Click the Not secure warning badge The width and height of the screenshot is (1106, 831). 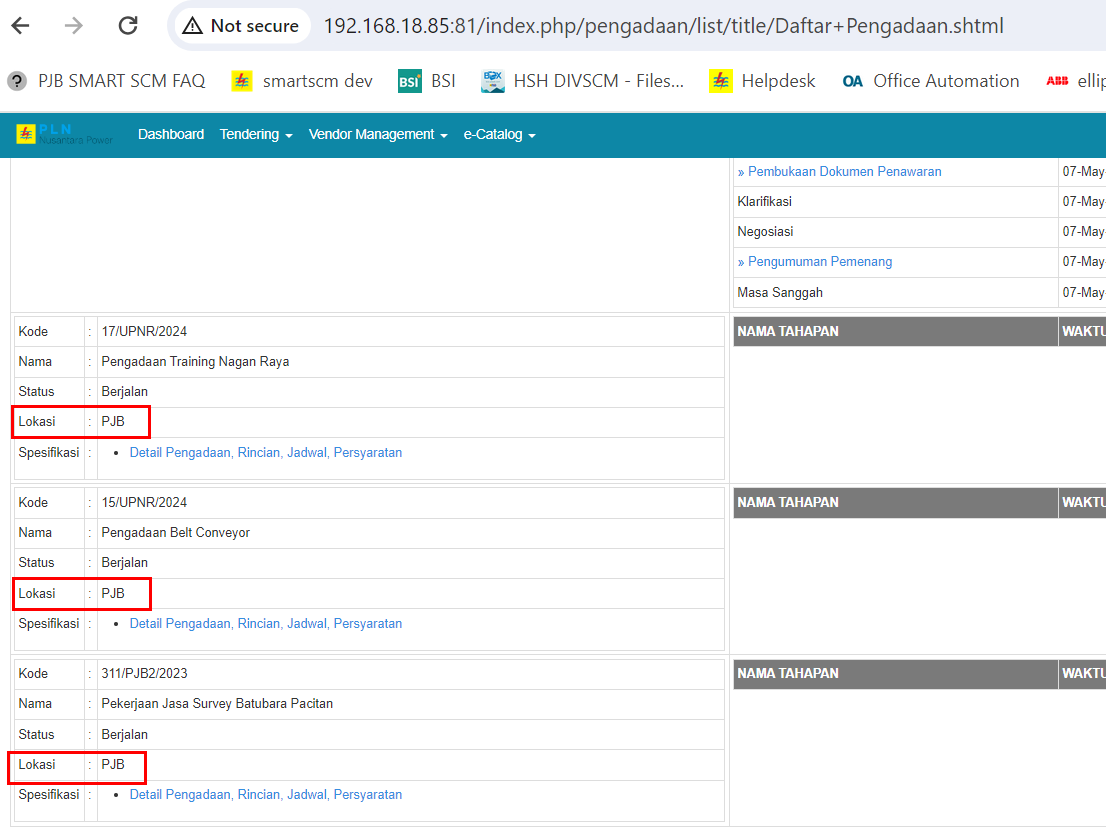pyautogui.click(x=242, y=26)
